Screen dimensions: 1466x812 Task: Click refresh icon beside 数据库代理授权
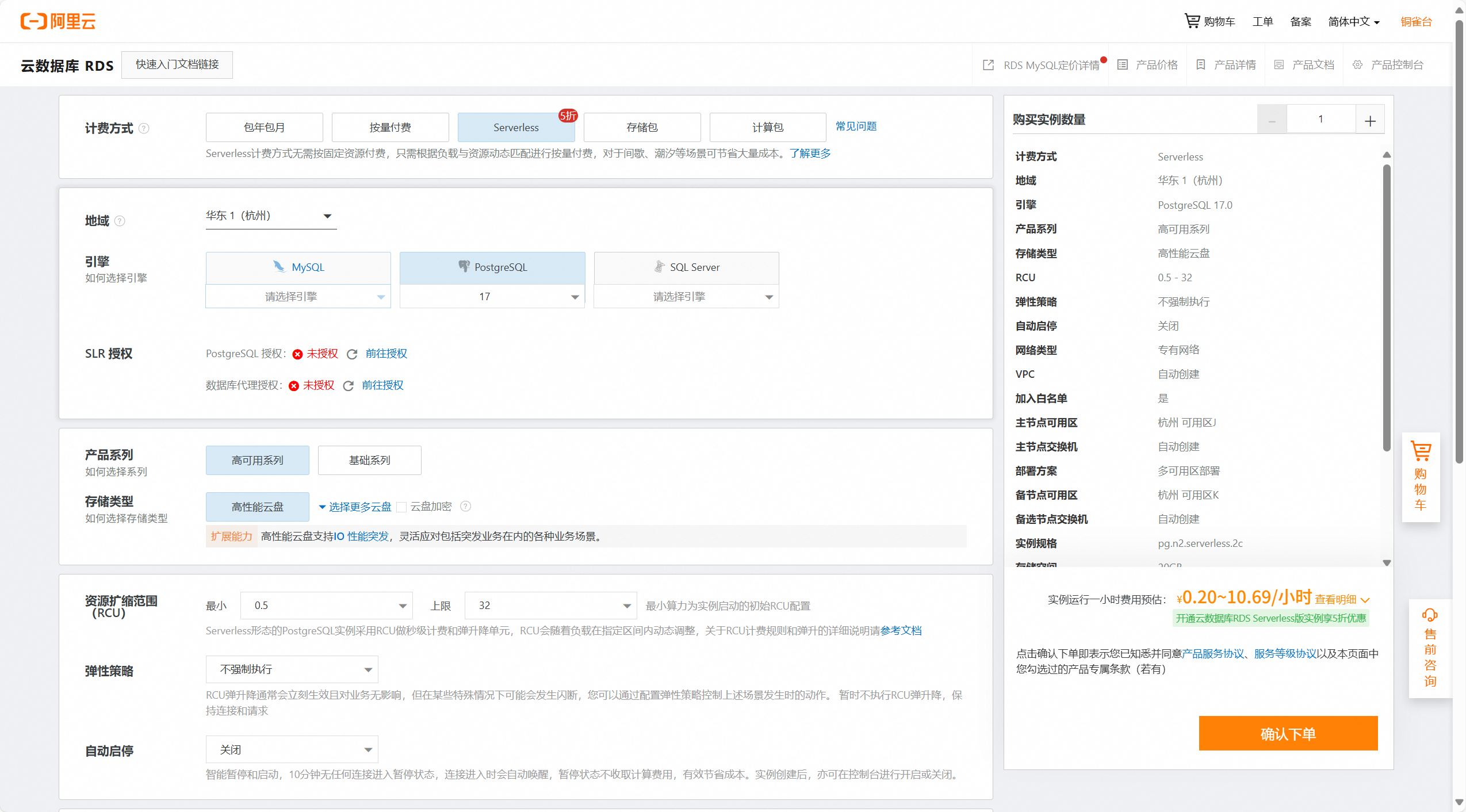coord(348,386)
